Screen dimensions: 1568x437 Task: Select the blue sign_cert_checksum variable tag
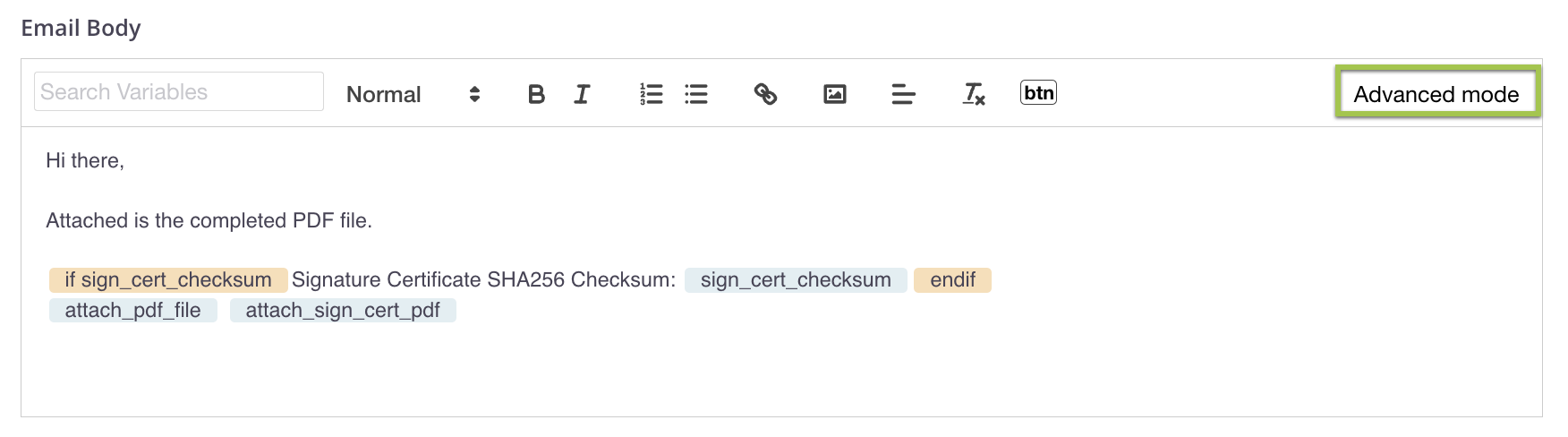pyautogui.click(x=796, y=280)
